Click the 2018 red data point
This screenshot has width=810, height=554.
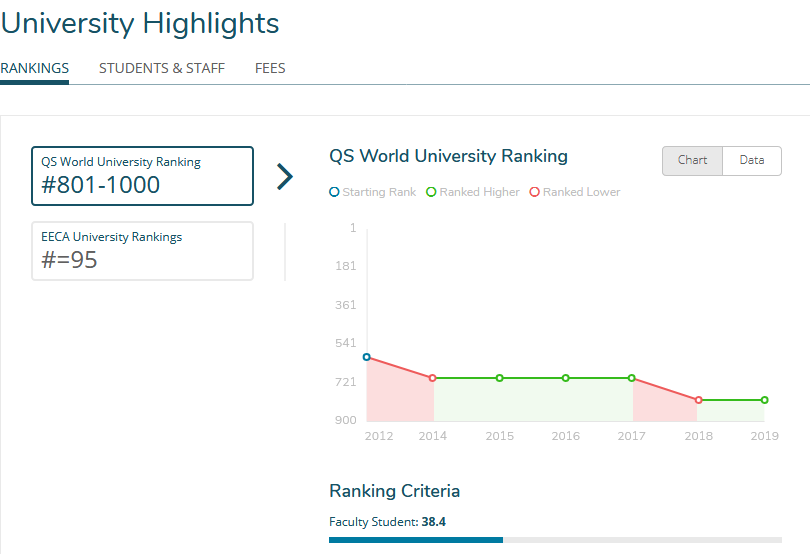pos(698,400)
